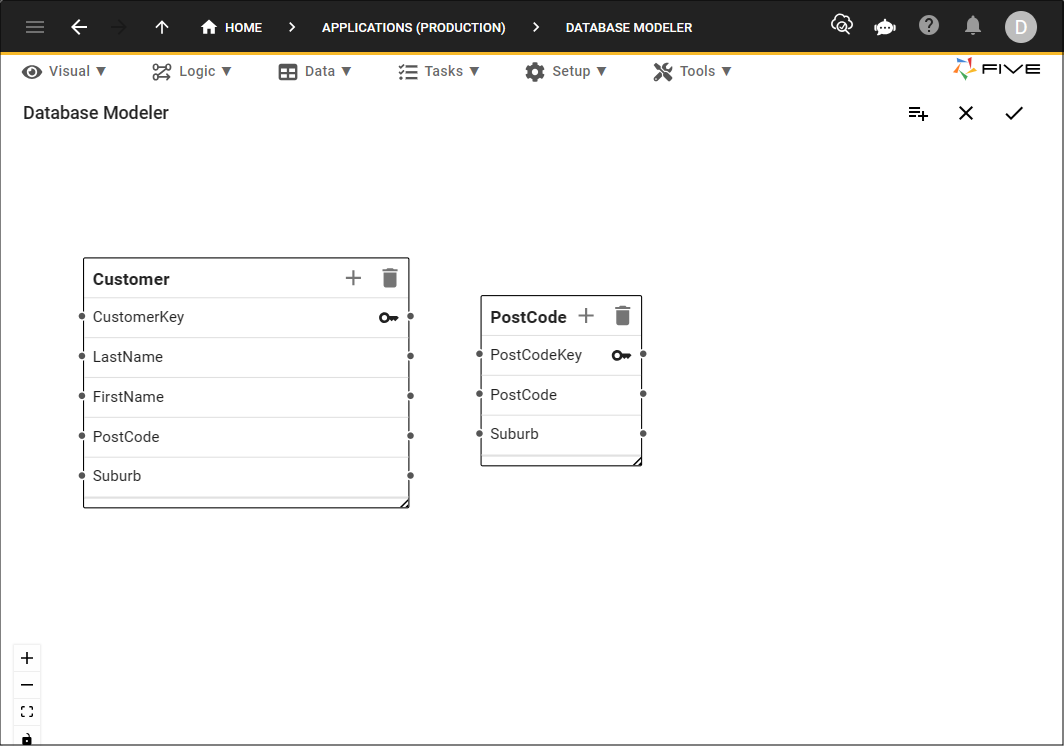Toggle the canvas lock control
1064x746 pixels.
click(x=27, y=737)
